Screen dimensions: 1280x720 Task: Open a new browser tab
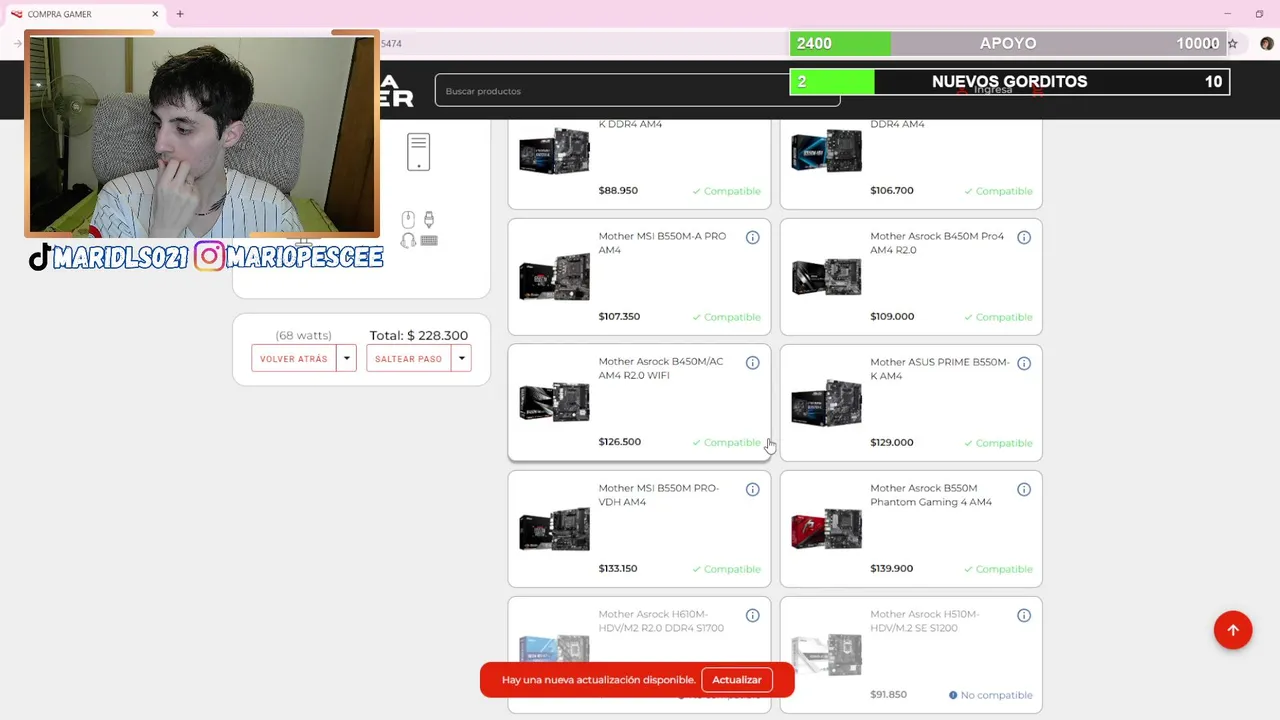[180, 14]
